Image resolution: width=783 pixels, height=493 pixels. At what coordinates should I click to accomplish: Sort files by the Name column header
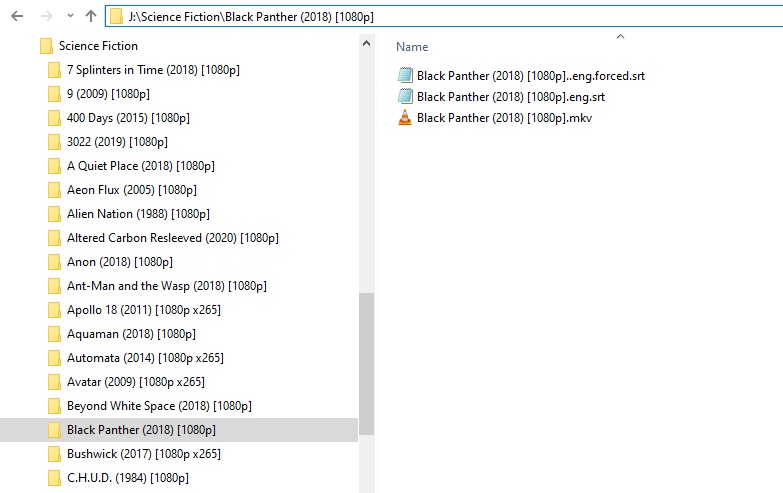412,47
